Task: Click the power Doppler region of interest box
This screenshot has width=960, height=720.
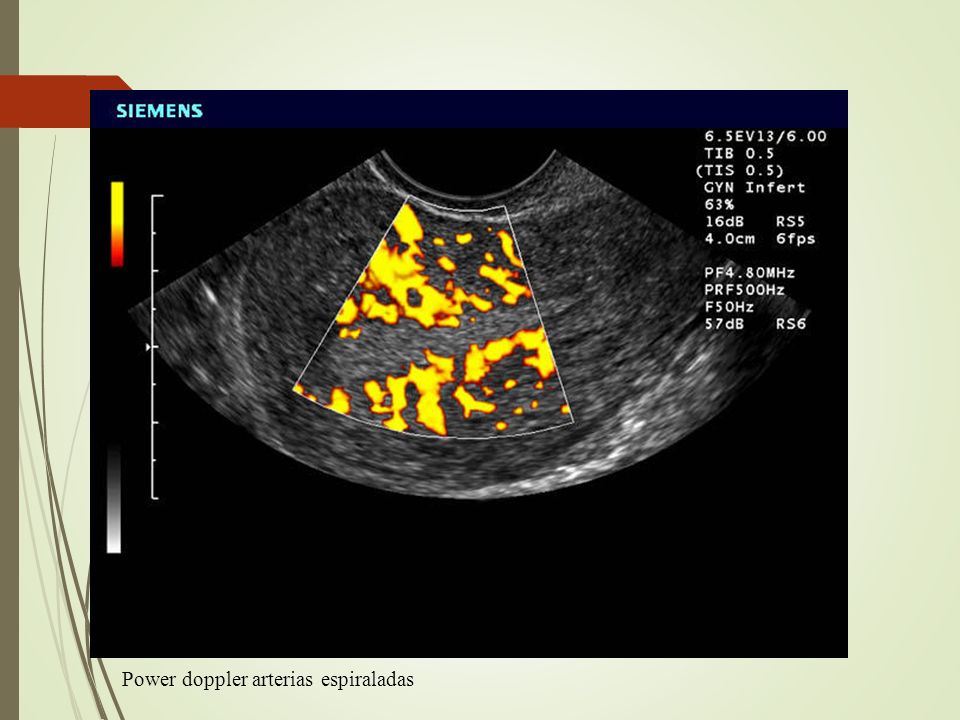Action: tap(433, 317)
